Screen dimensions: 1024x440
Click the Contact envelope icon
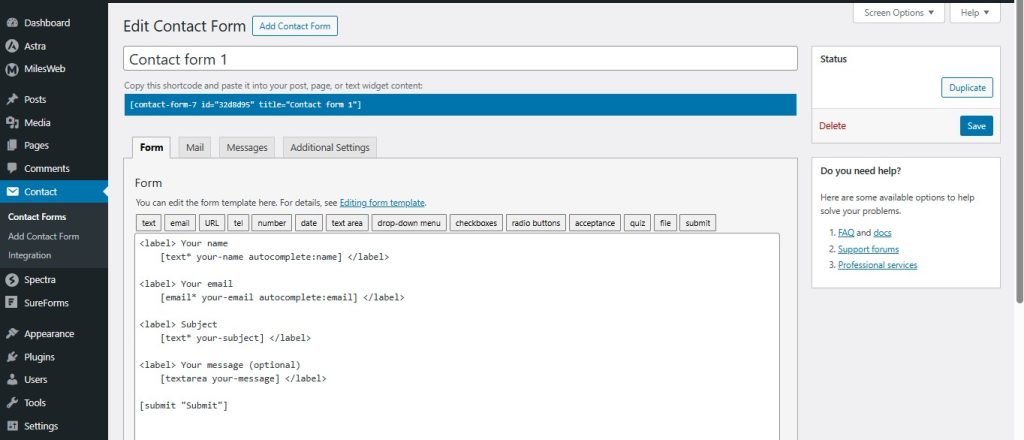pyautogui.click(x=12, y=192)
